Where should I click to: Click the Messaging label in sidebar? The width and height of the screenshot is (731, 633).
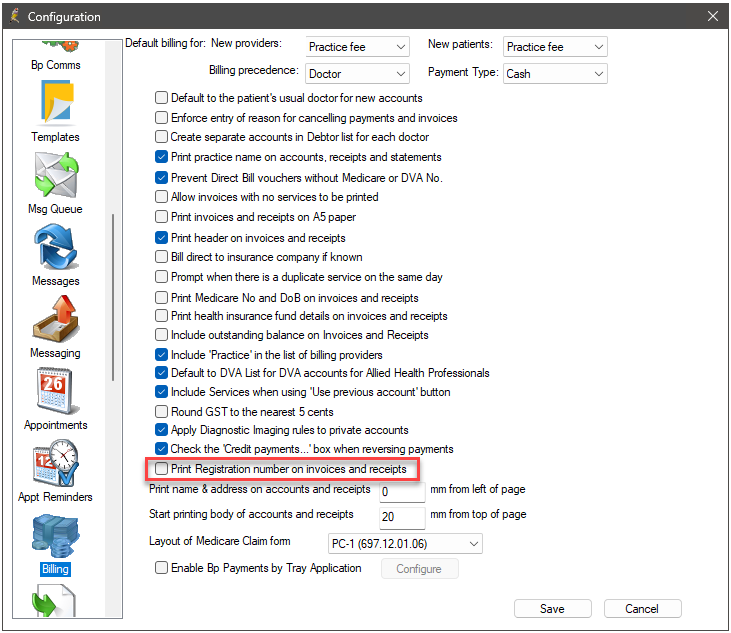pyautogui.click(x=55, y=353)
